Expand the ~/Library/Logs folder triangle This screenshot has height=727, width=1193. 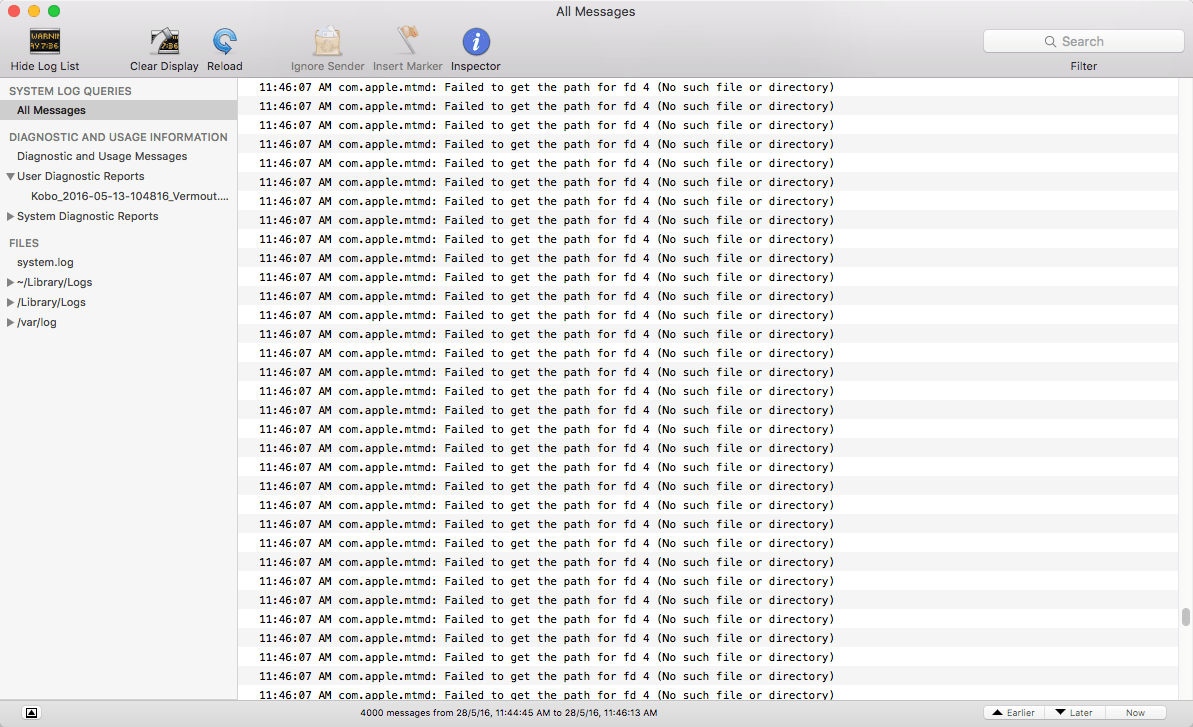point(11,282)
